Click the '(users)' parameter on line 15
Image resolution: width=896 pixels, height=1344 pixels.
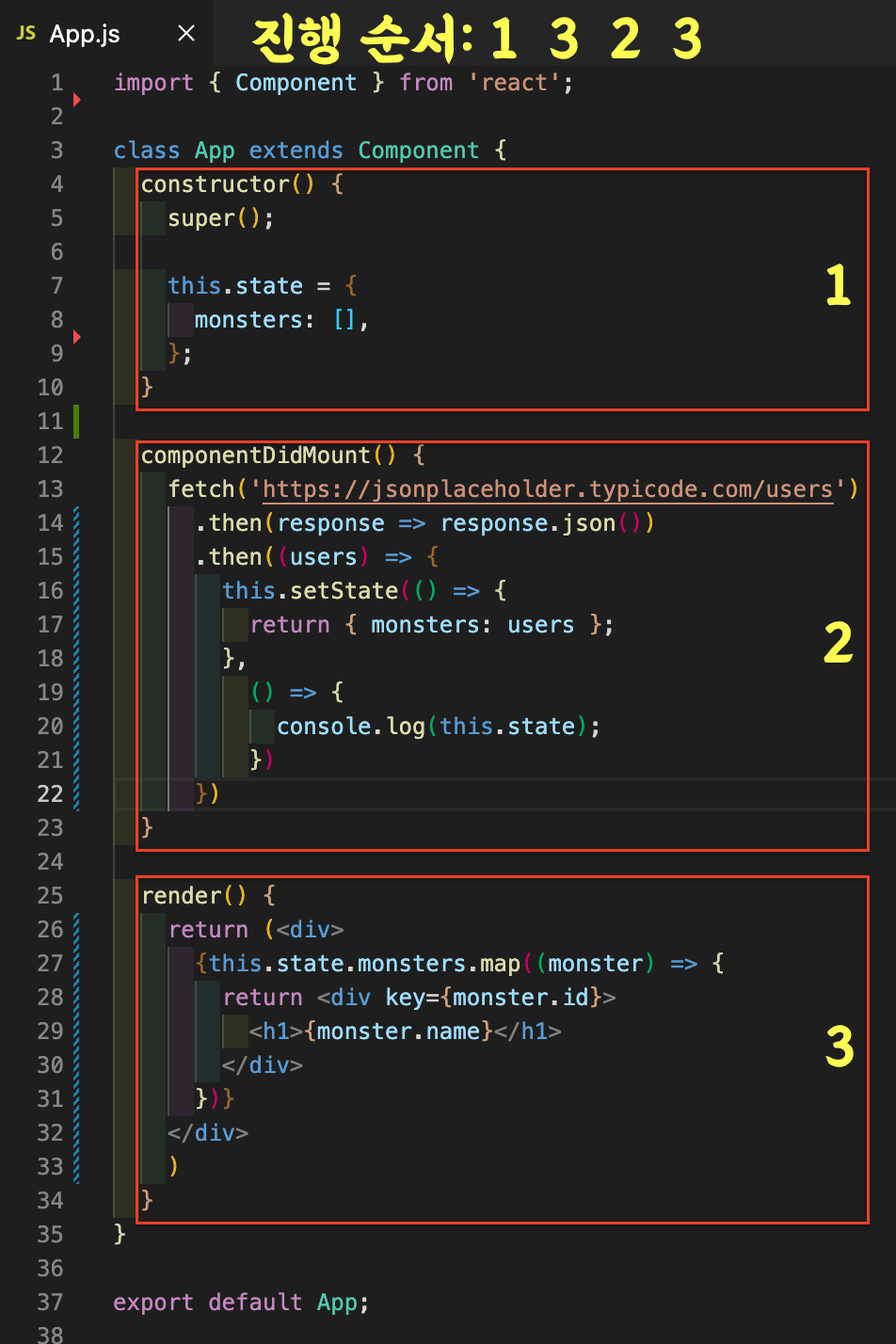(x=324, y=557)
